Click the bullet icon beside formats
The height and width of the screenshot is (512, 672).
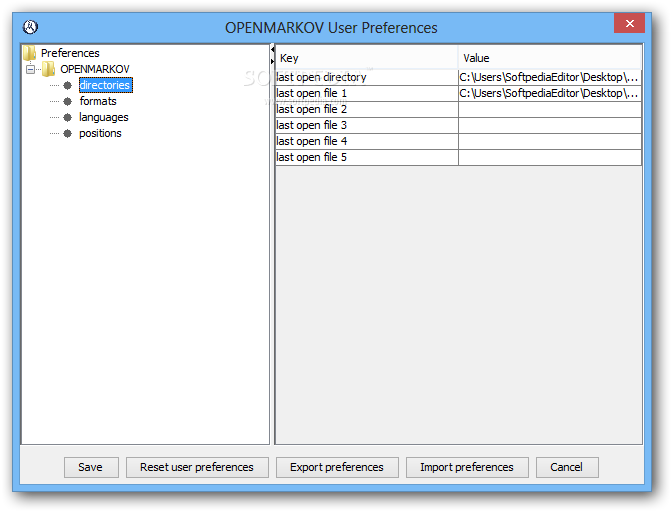tap(68, 101)
